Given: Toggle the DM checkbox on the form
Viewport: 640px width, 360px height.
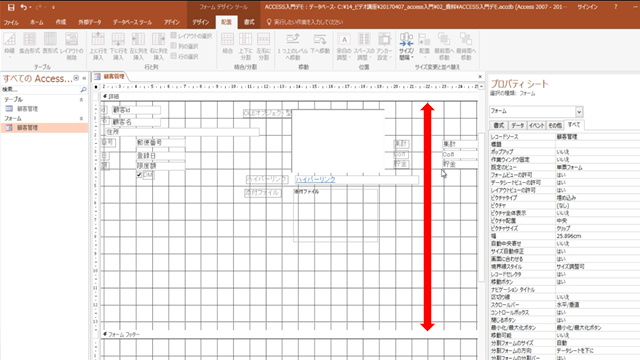Looking at the screenshot, I should click(x=139, y=175).
